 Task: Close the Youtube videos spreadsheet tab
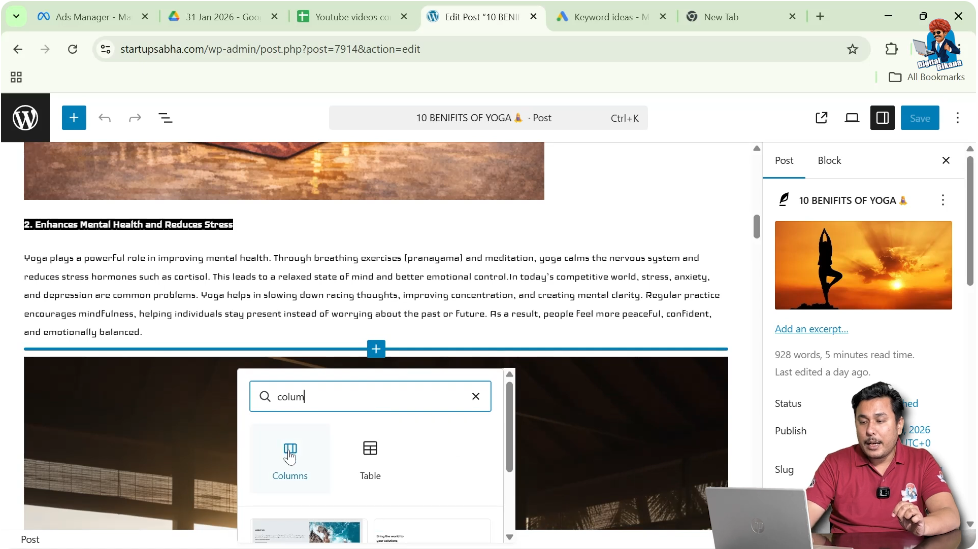pos(404,17)
